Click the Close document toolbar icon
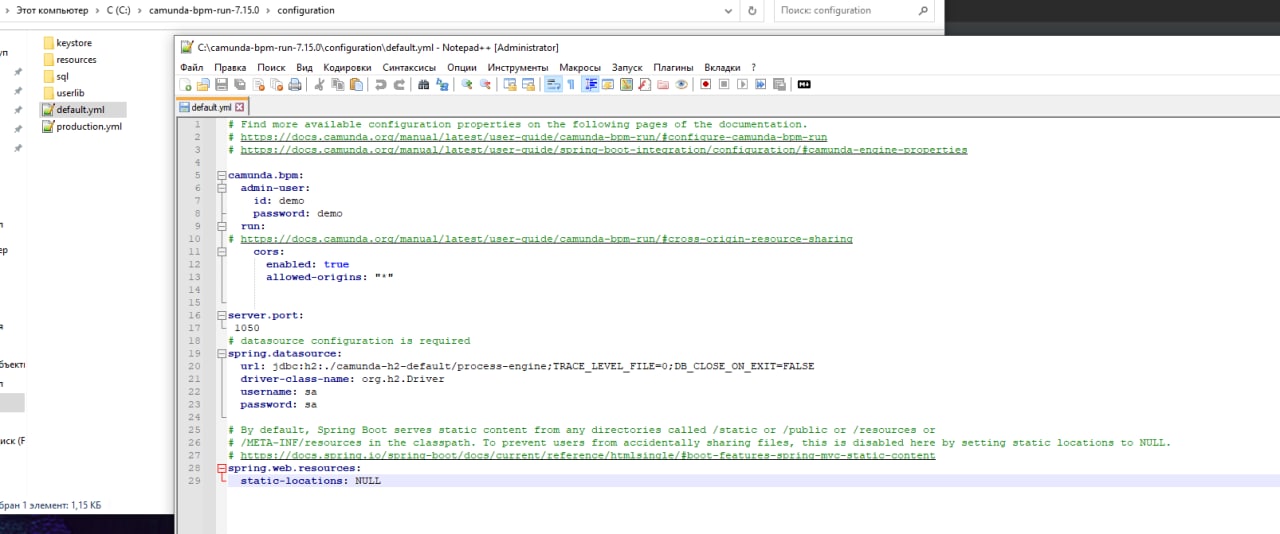 click(258, 85)
